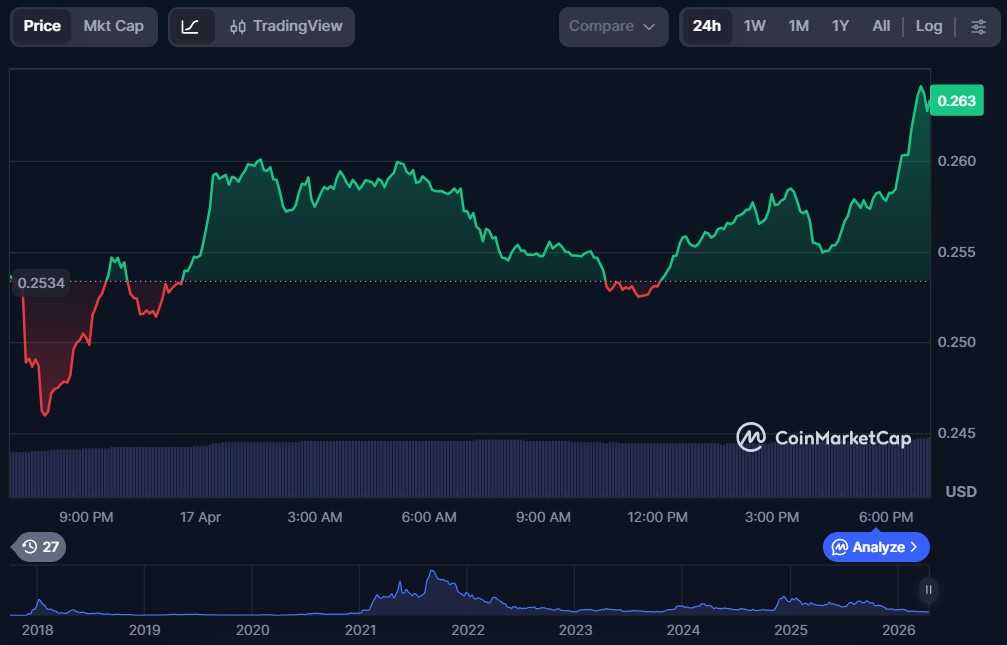Toggle the Log scale option

[x=928, y=26]
